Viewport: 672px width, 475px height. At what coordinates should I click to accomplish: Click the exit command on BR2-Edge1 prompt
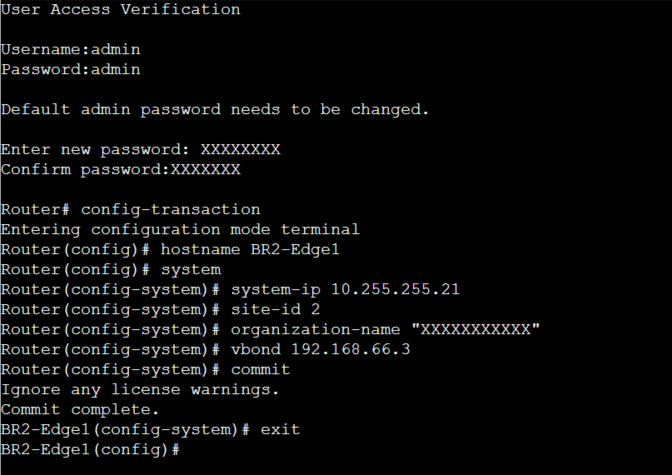279,429
